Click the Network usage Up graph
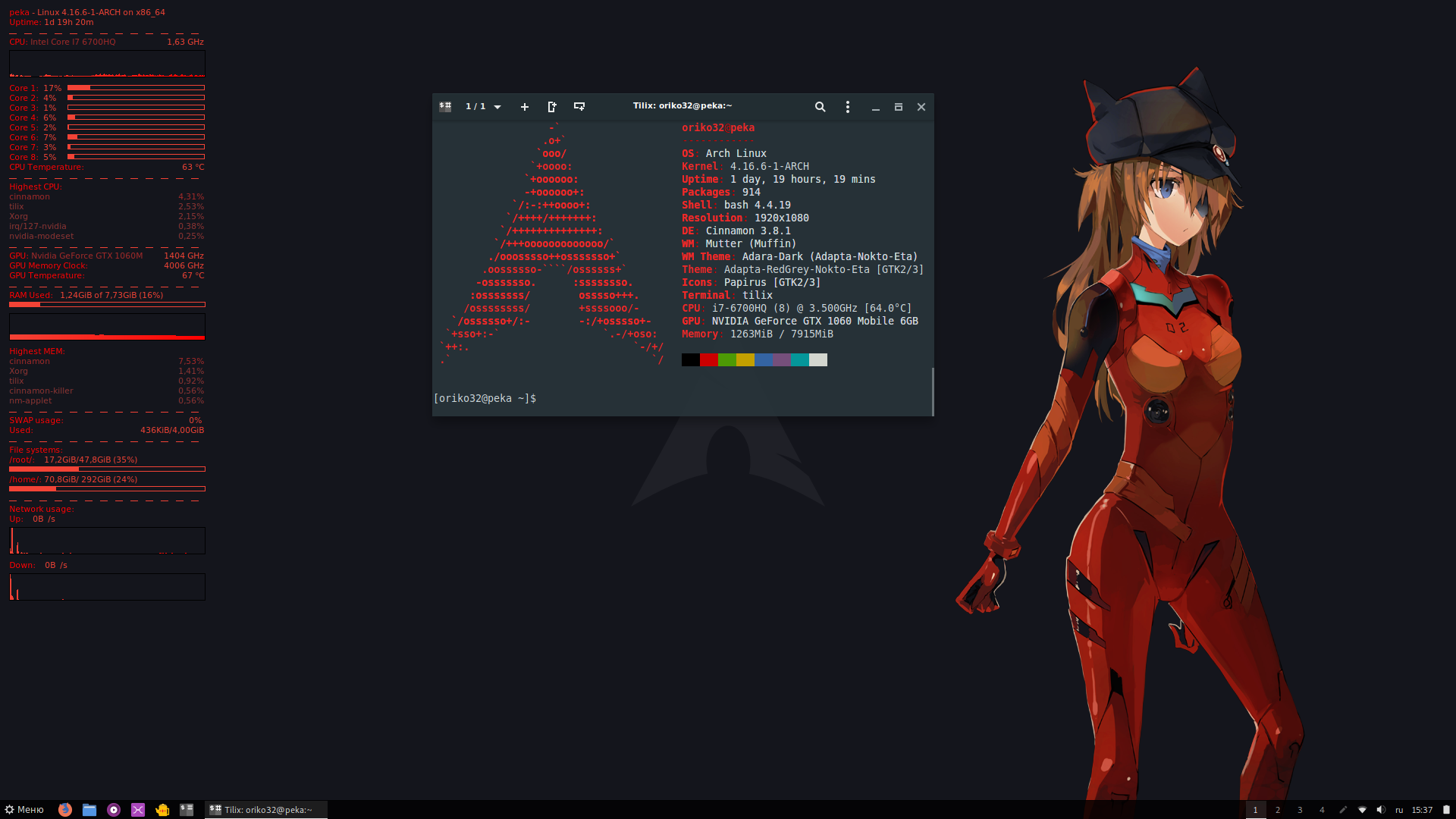This screenshot has width=1456, height=819. tap(107, 540)
